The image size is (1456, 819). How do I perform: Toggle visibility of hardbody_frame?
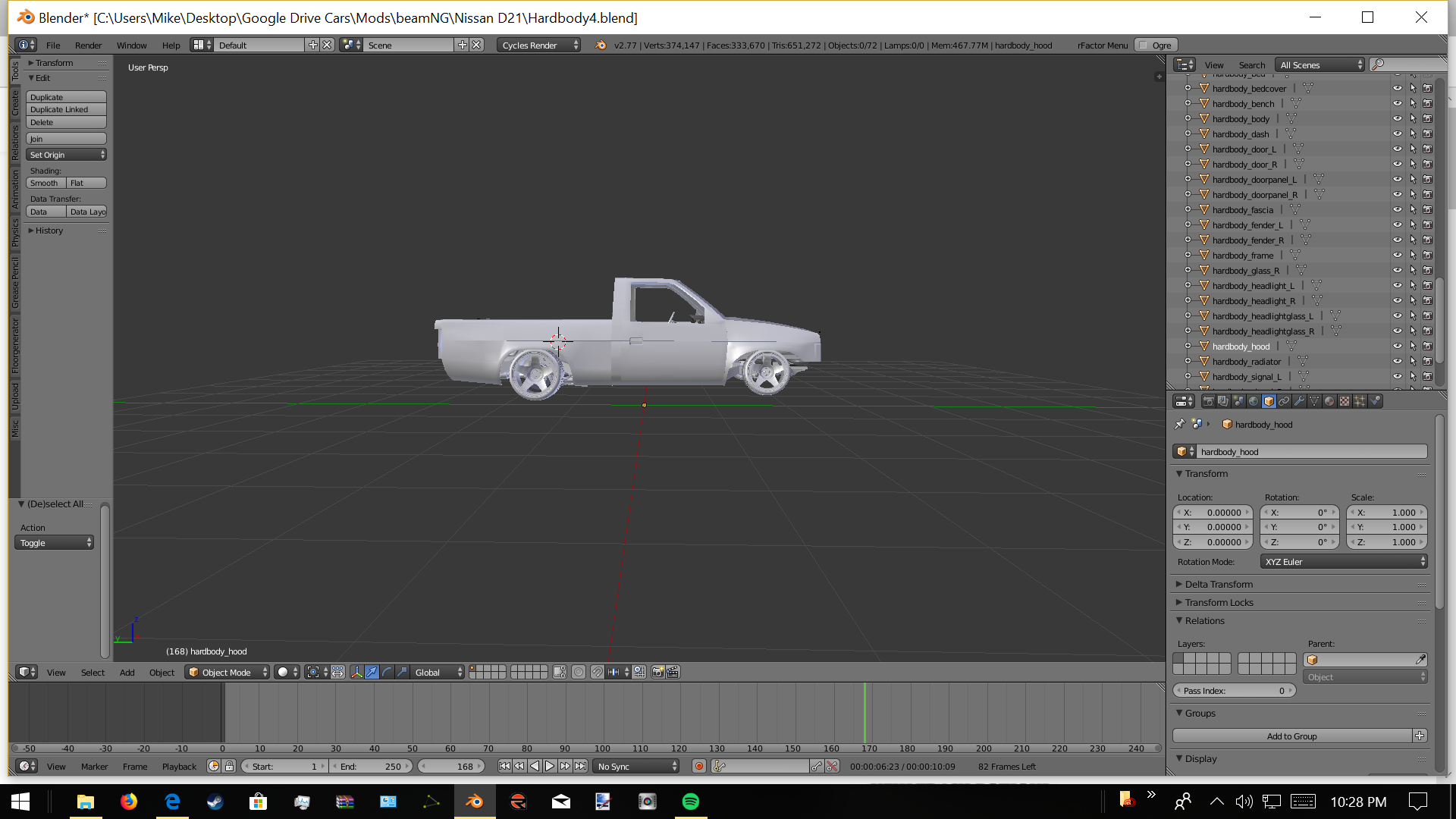click(1397, 256)
